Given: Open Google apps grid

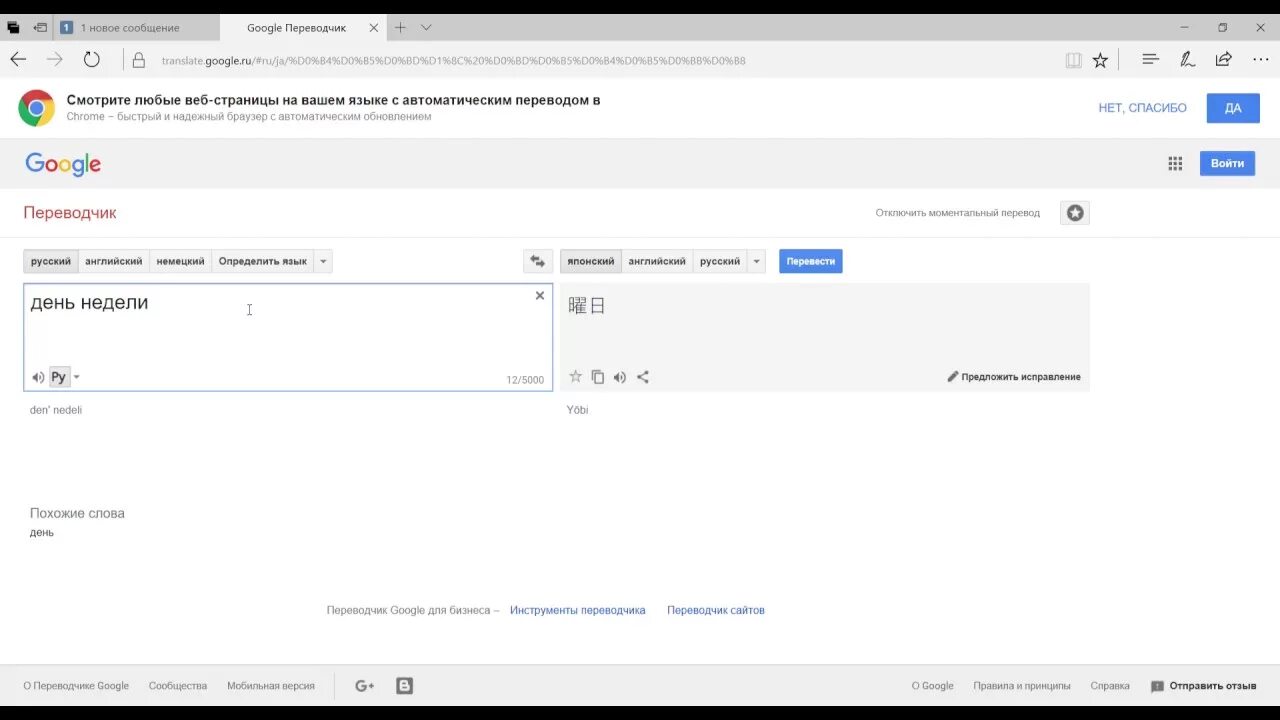Looking at the screenshot, I should (x=1175, y=164).
